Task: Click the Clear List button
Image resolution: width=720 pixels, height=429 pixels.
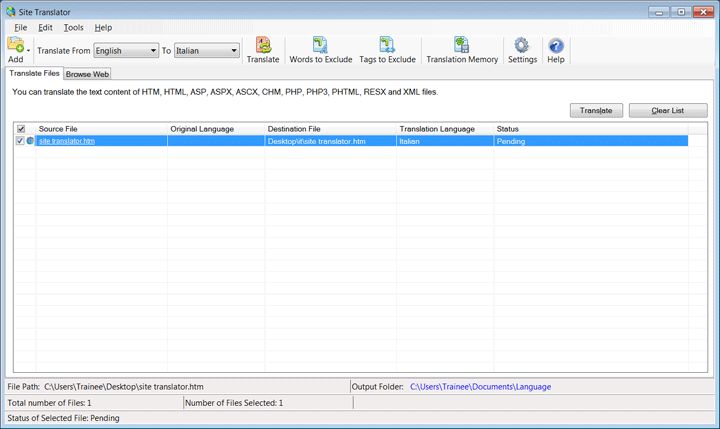Action: click(x=668, y=111)
